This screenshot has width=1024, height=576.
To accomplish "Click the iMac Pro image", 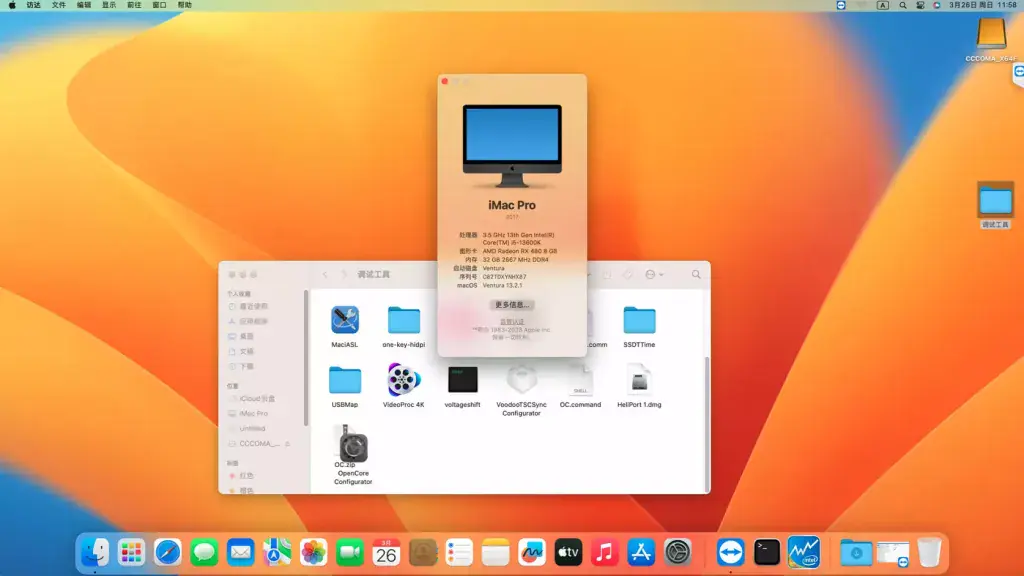I will (512, 146).
